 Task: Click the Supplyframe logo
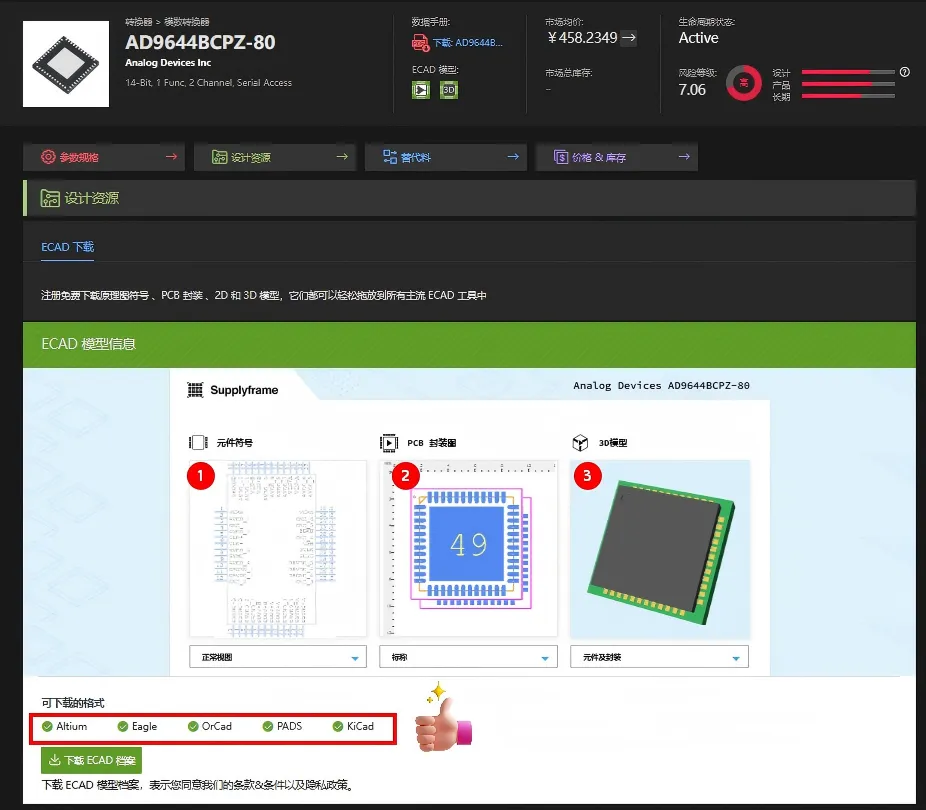pyautogui.click(x=232, y=390)
